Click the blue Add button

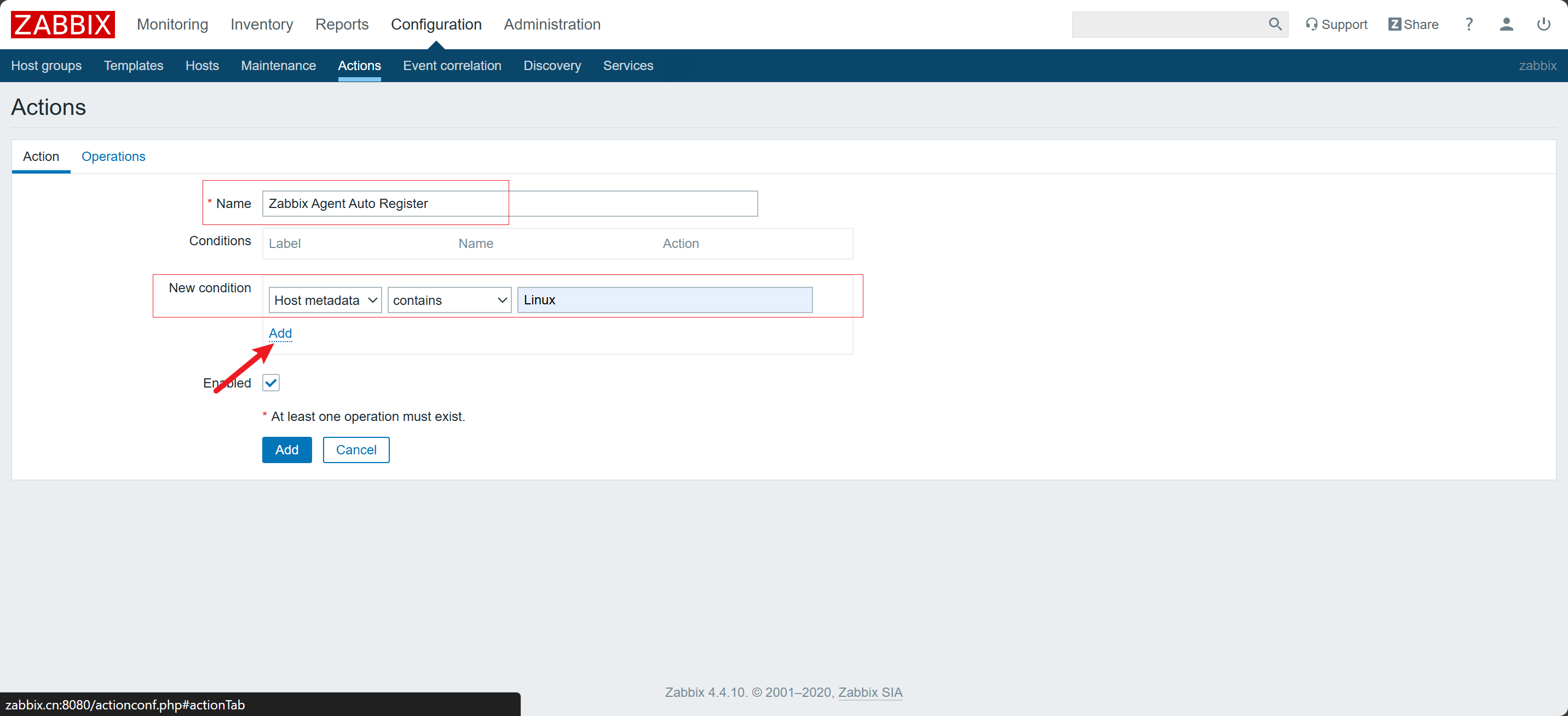[287, 450]
